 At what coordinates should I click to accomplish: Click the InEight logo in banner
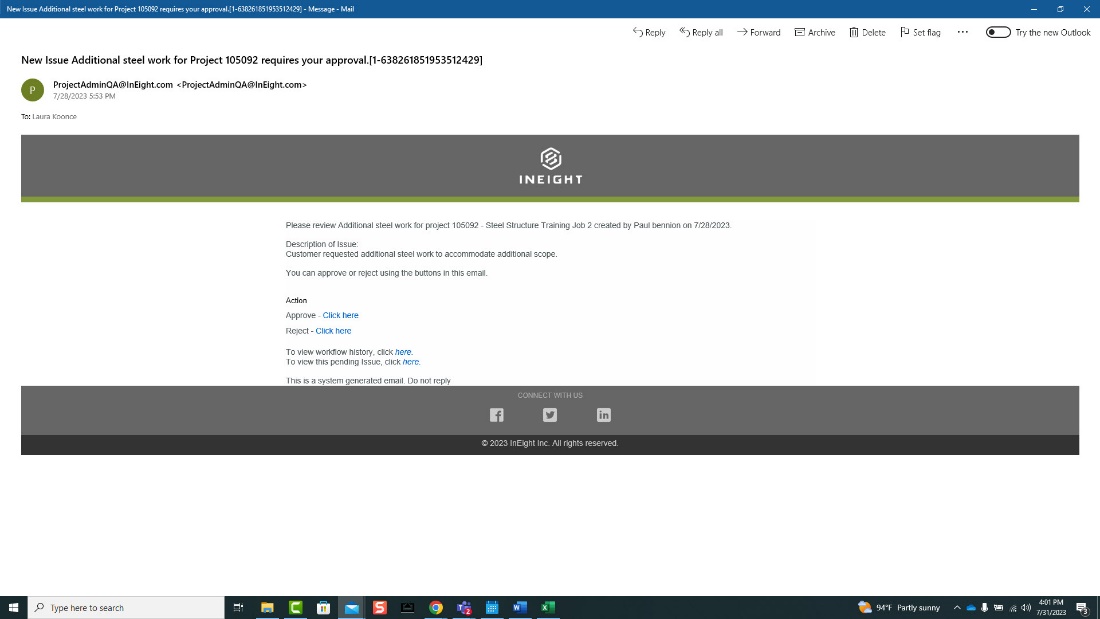(x=550, y=166)
